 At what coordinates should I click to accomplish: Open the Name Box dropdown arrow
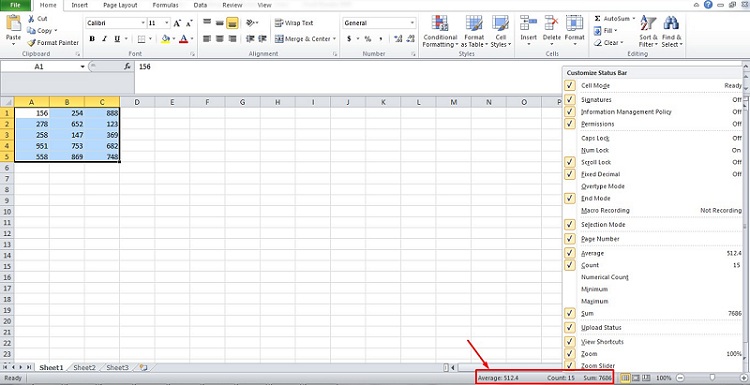pyautogui.click(x=83, y=67)
